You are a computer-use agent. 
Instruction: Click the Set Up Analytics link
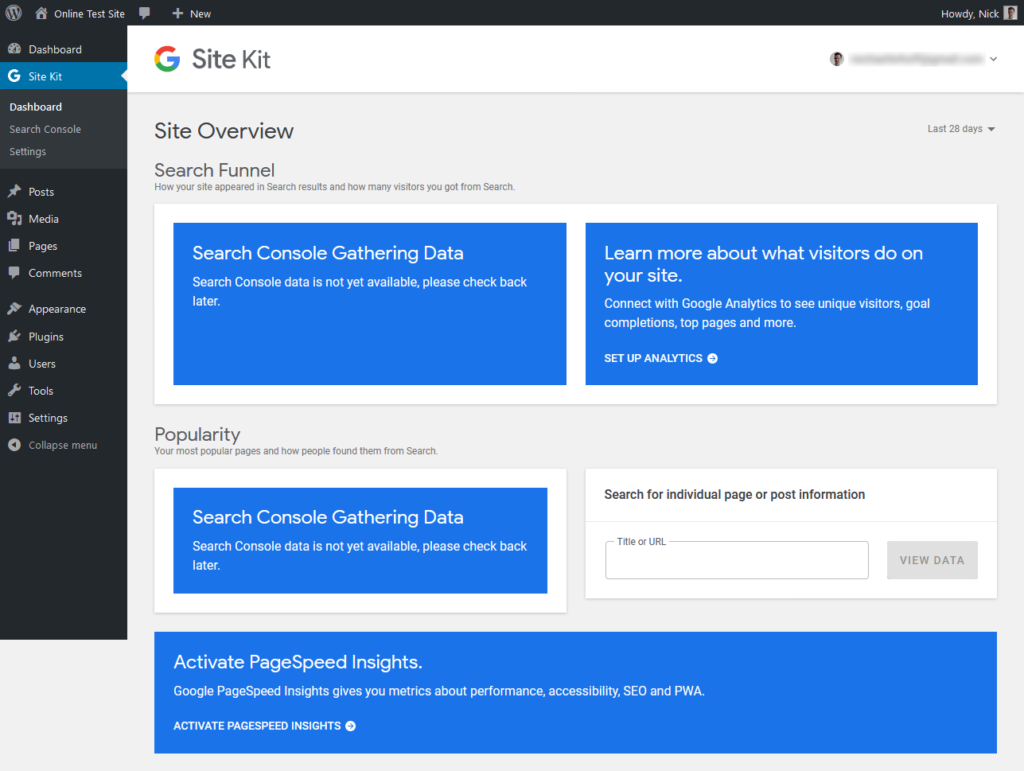pos(660,358)
